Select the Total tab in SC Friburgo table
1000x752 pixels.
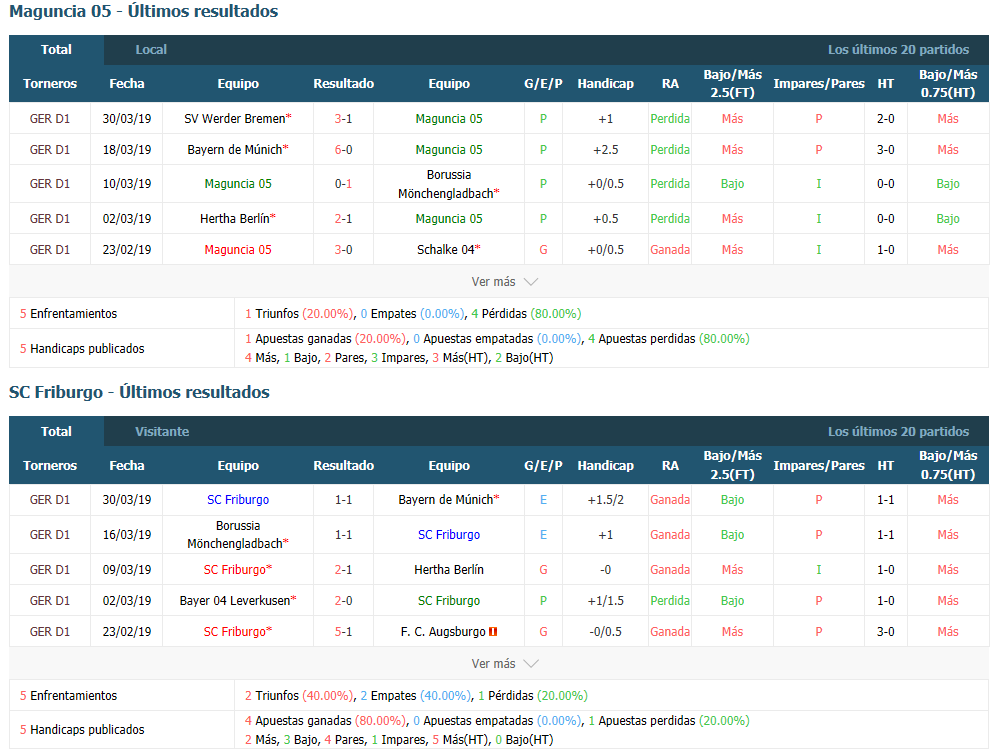56,431
